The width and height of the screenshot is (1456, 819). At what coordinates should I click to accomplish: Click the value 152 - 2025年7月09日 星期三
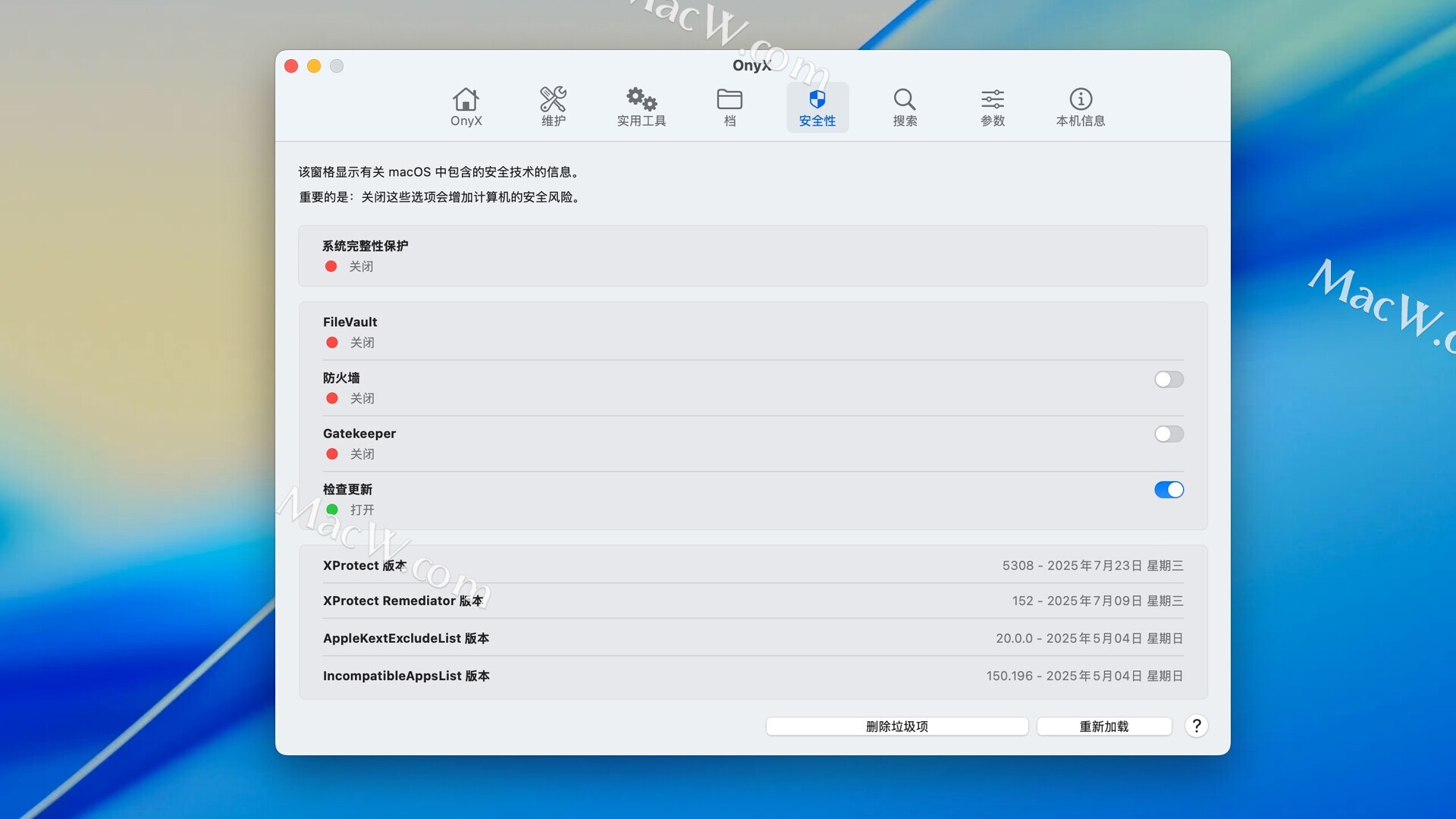tap(1097, 601)
